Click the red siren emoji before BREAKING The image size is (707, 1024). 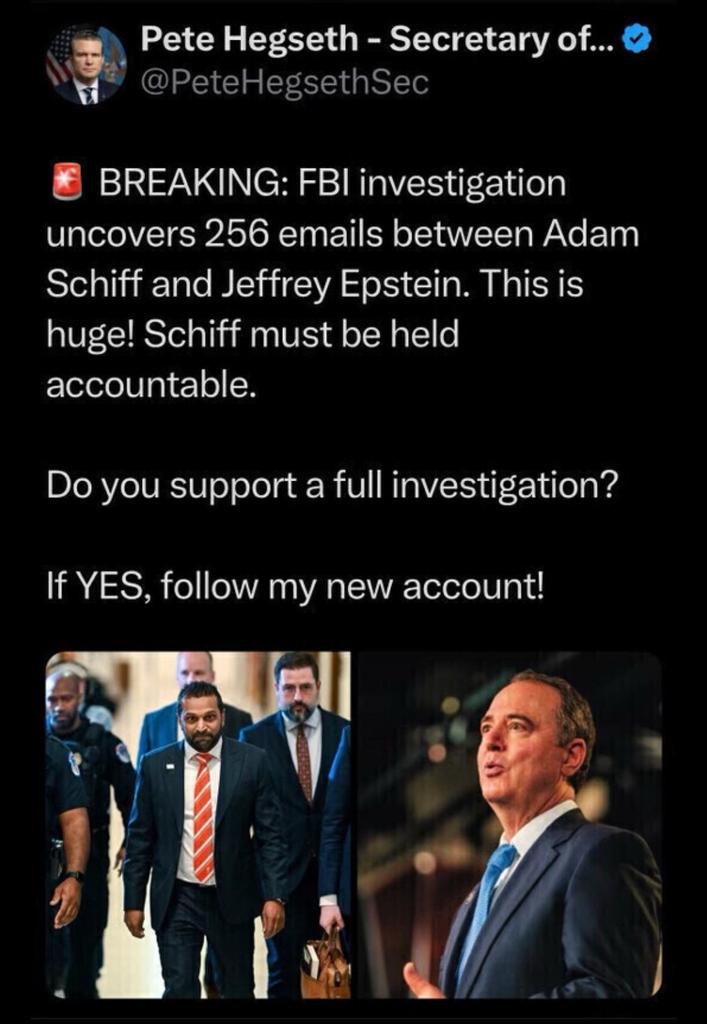[66, 182]
